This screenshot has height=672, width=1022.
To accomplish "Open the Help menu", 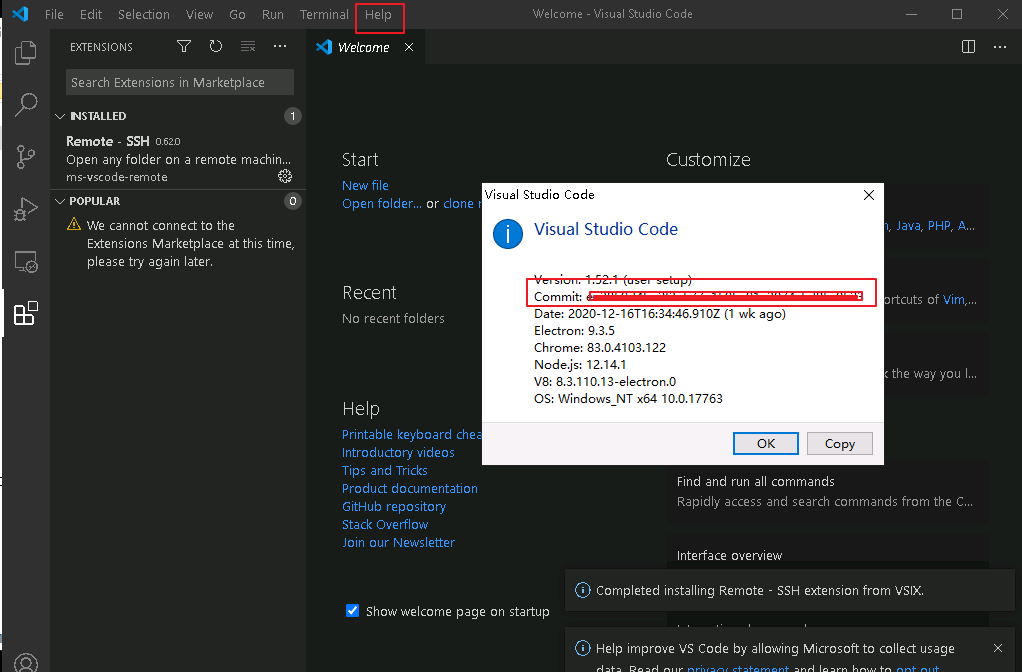I will (378, 14).
